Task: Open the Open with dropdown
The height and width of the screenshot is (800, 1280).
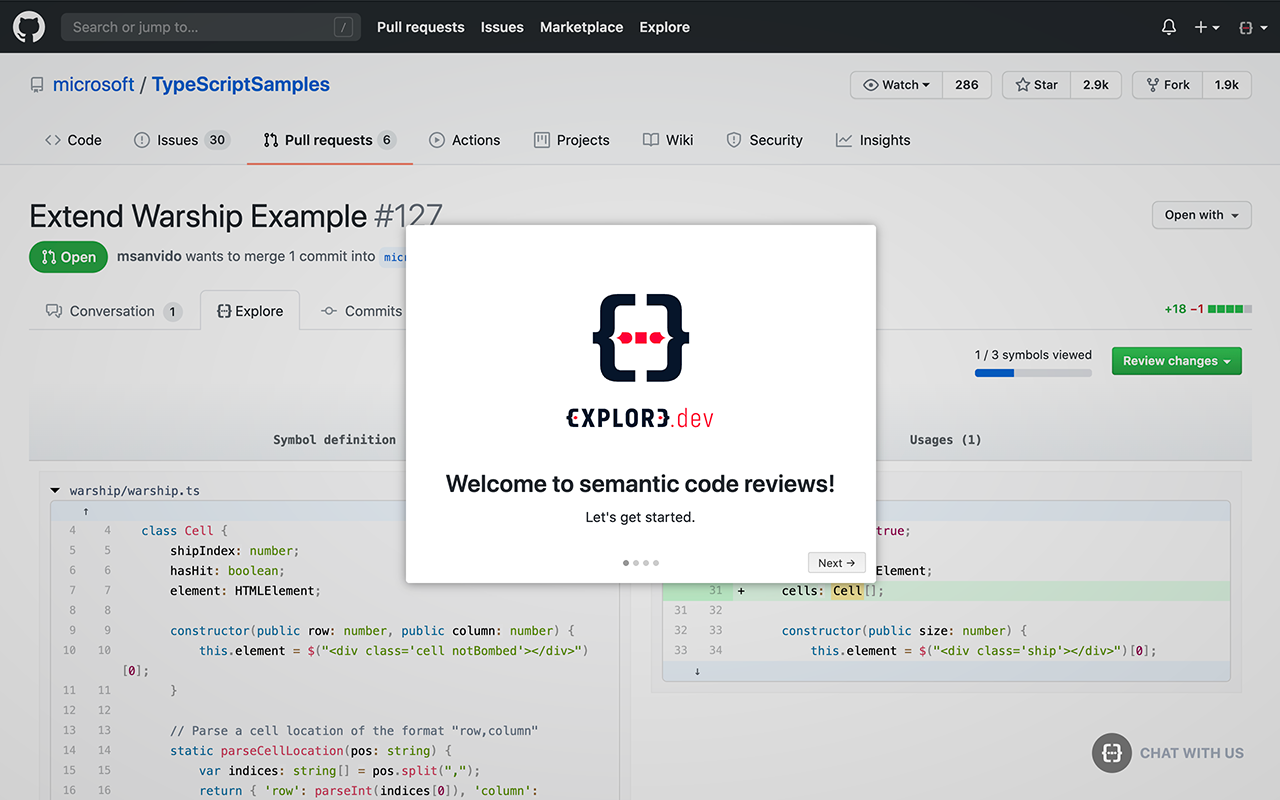Action: (1201, 215)
